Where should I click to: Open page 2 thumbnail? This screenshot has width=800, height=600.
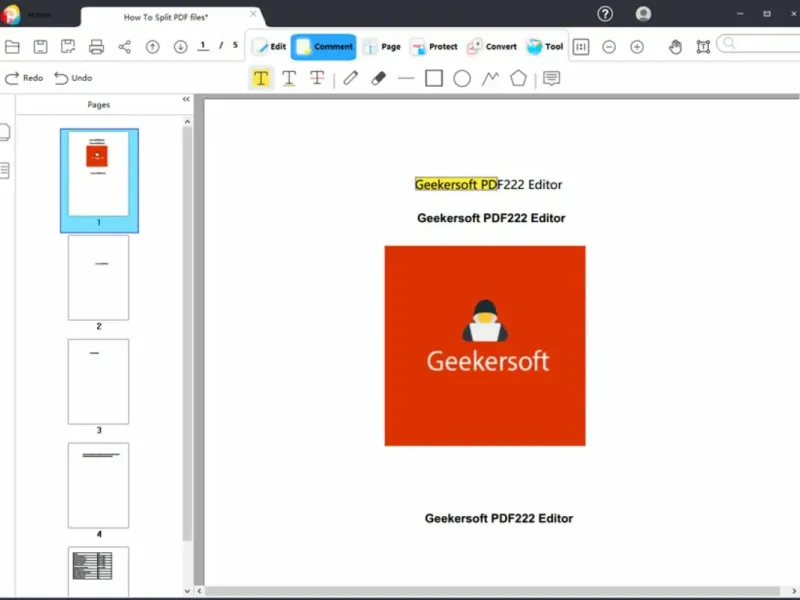pyautogui.click(x=98, y=278)
